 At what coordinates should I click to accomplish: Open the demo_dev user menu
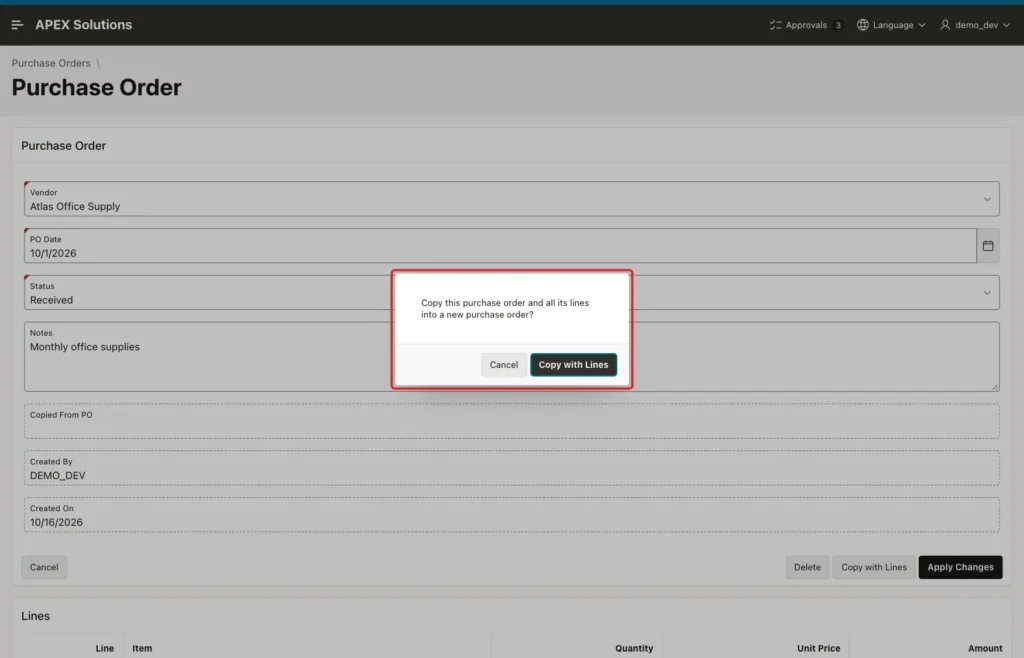point(975,25)
